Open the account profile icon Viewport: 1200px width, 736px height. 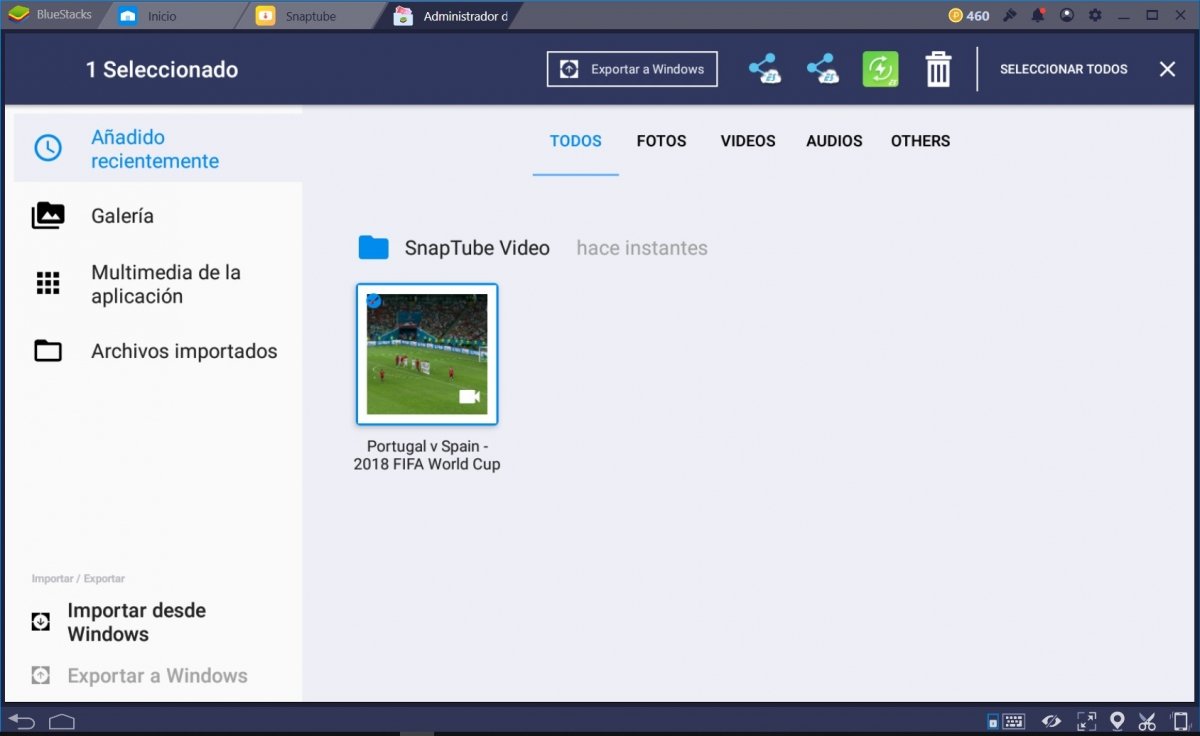pyautogui.click(x=1067, y=15)
